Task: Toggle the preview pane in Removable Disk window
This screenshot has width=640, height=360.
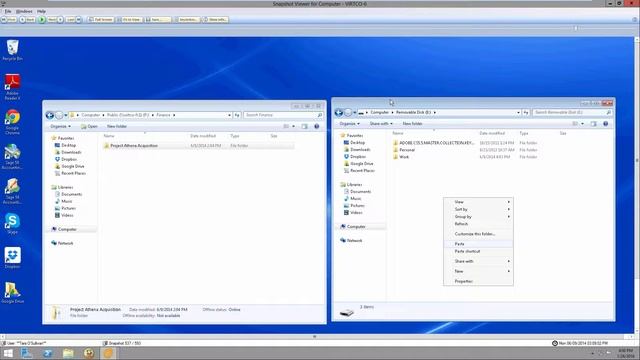Action: (593, 124)
